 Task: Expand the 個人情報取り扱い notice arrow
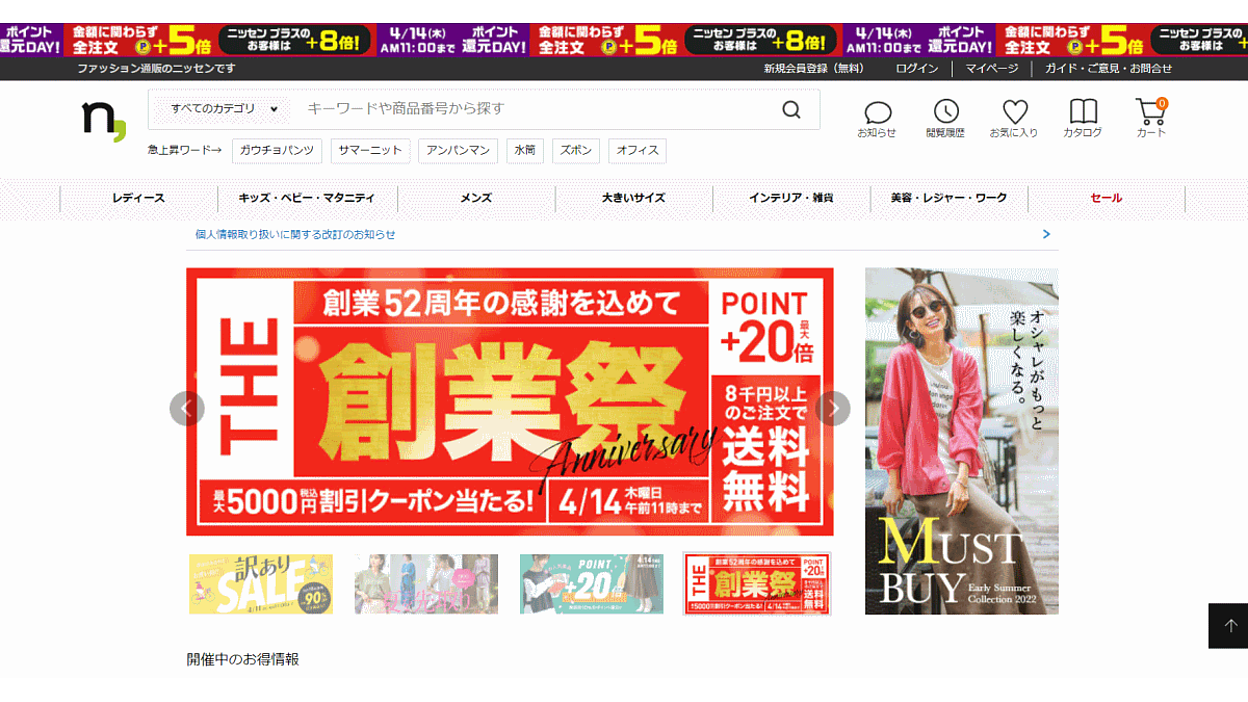1046,234
